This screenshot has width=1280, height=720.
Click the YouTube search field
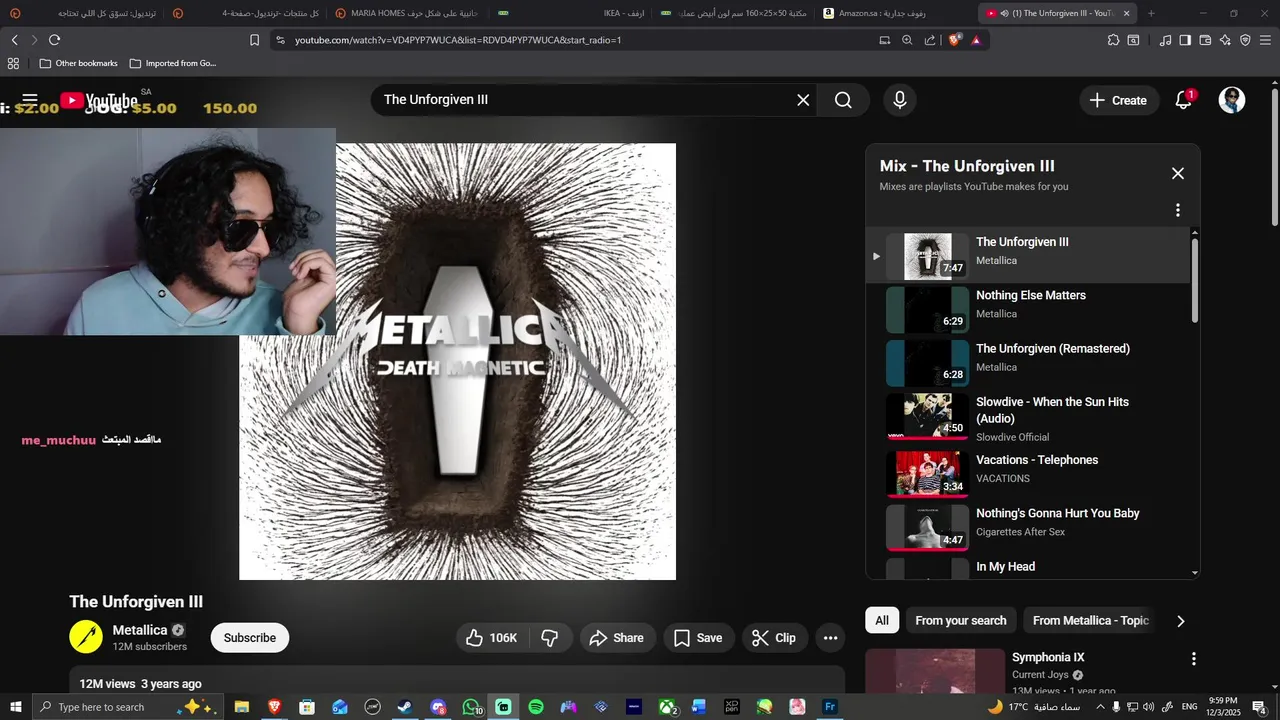[585, 100]
